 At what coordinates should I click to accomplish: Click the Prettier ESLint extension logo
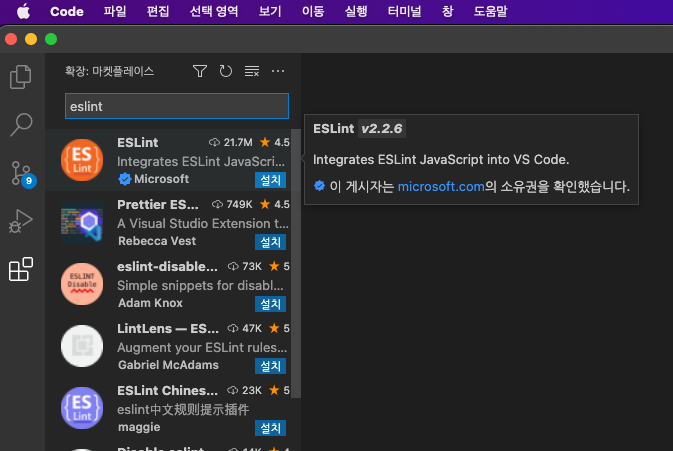click(x=82, y=222)
